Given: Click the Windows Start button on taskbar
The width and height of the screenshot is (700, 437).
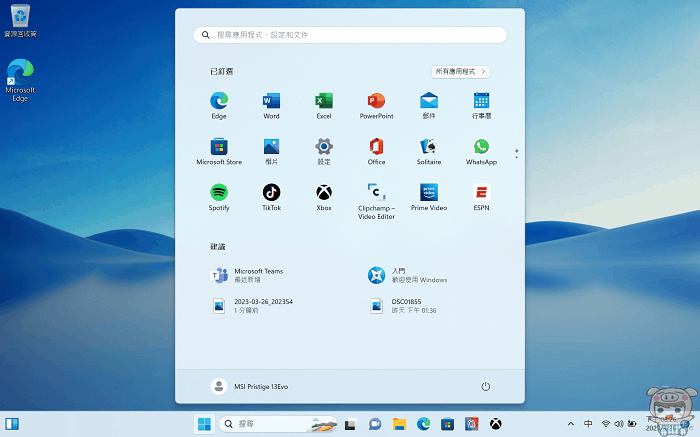Looking at the screenshot, I should click(x=204, y=424).
